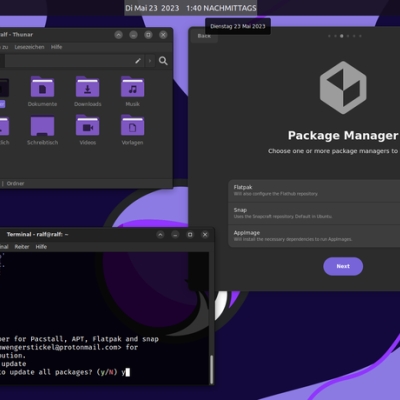Click the Package Manager cube logo

pos(343,88)
